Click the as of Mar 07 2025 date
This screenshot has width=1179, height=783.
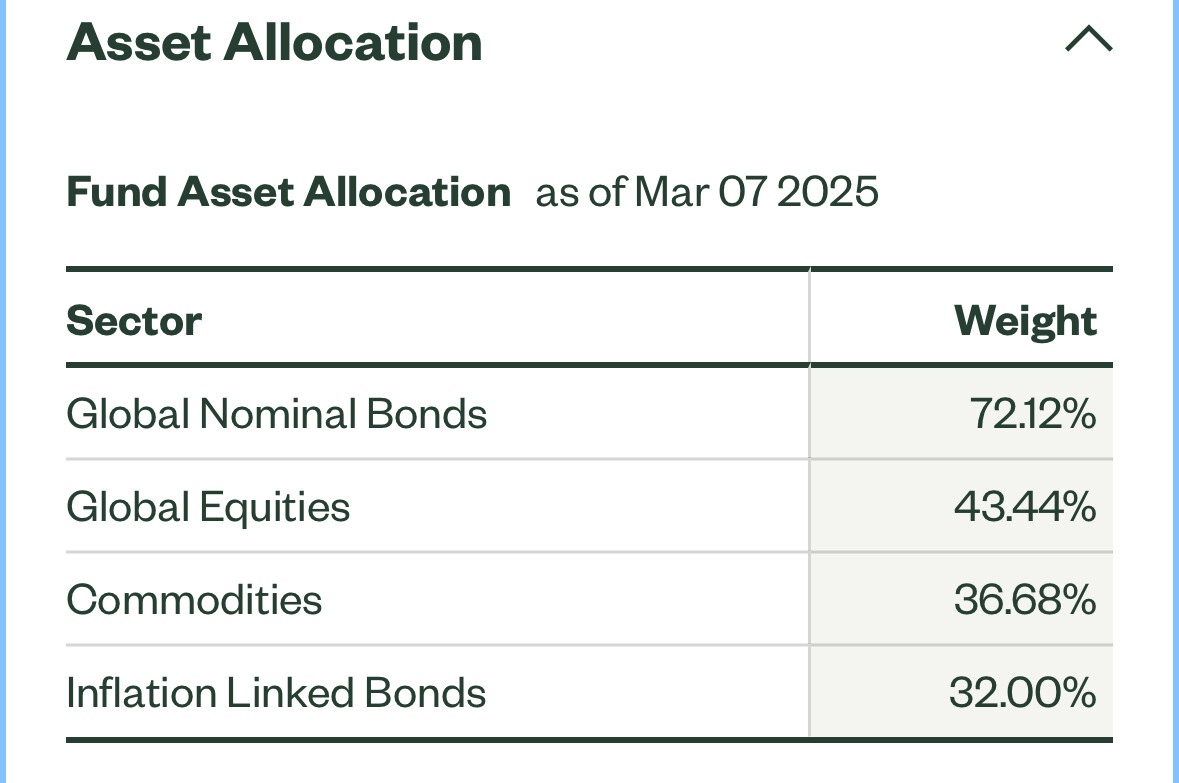[x=707, y=192]
